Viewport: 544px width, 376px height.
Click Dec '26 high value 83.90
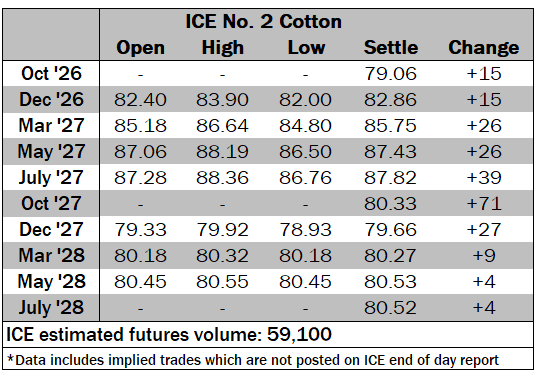click(222, 100)
